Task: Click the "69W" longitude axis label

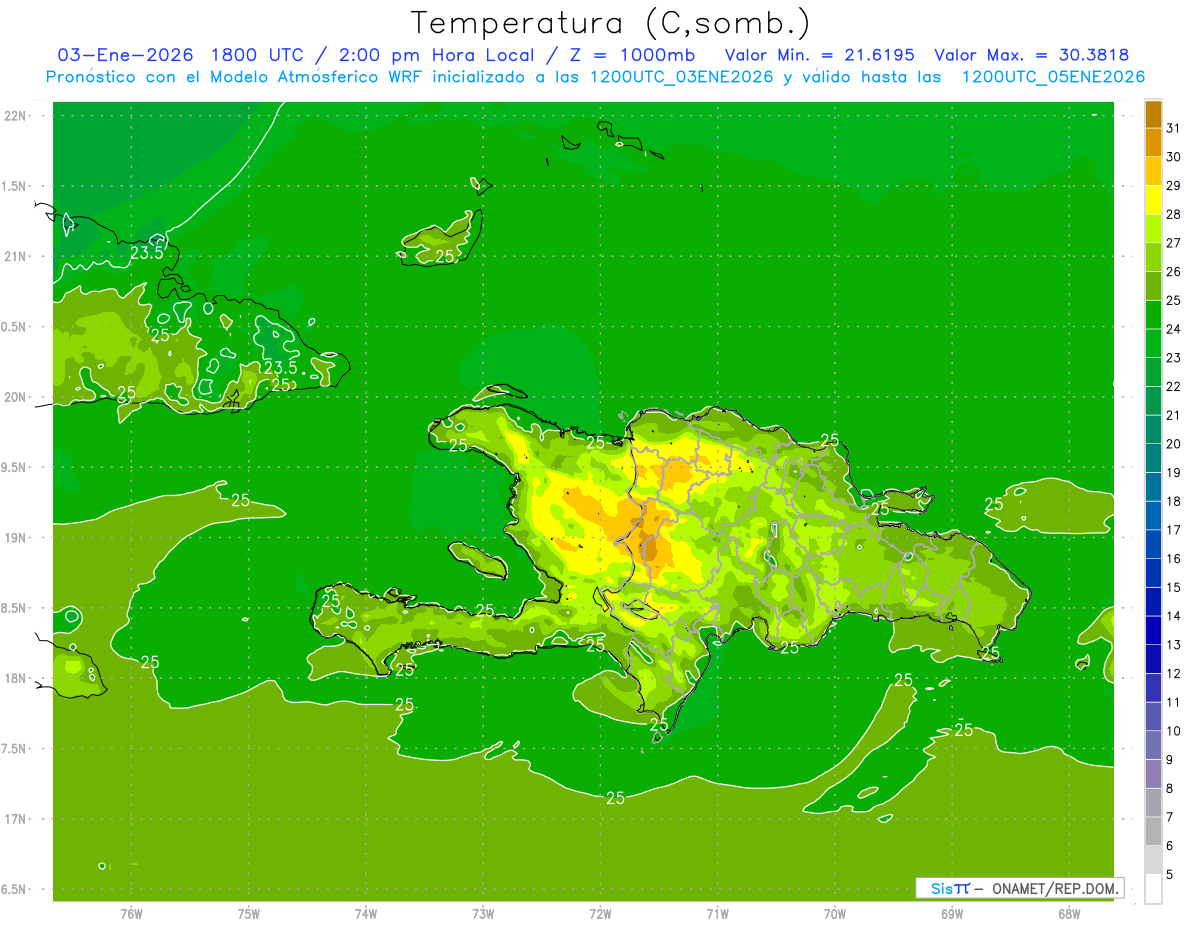Action: pyautogui.click(x=952, y=912)
